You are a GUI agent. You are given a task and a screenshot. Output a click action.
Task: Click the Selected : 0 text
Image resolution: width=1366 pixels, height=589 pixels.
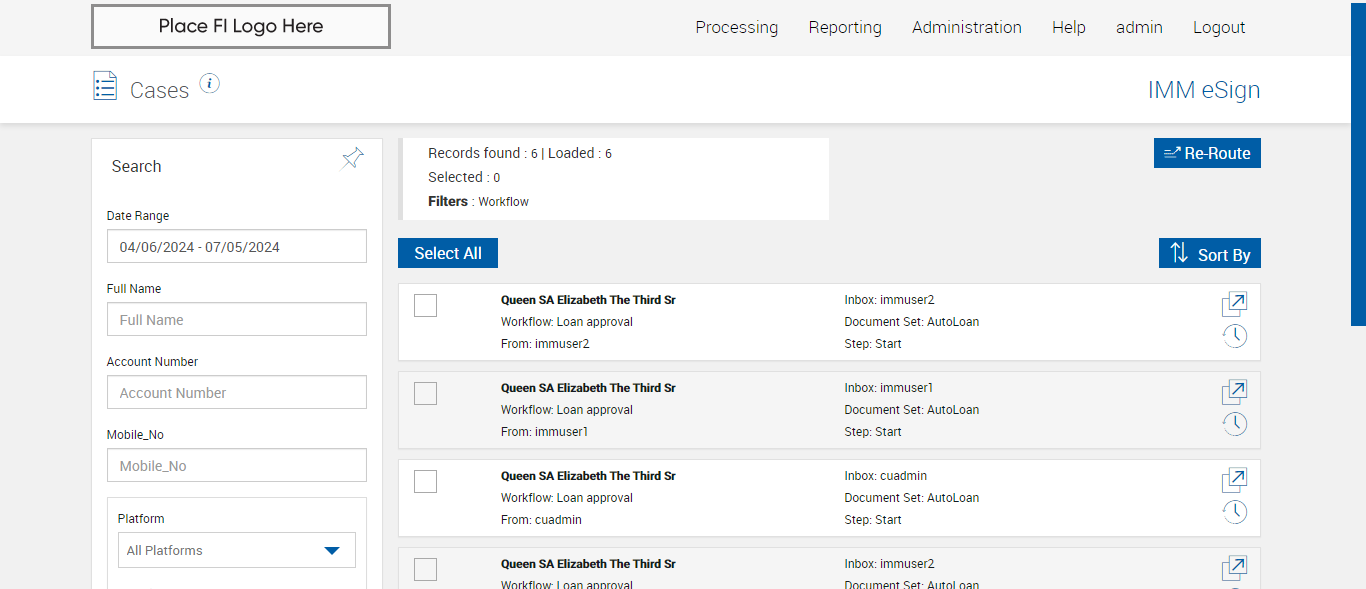[464, 177]
